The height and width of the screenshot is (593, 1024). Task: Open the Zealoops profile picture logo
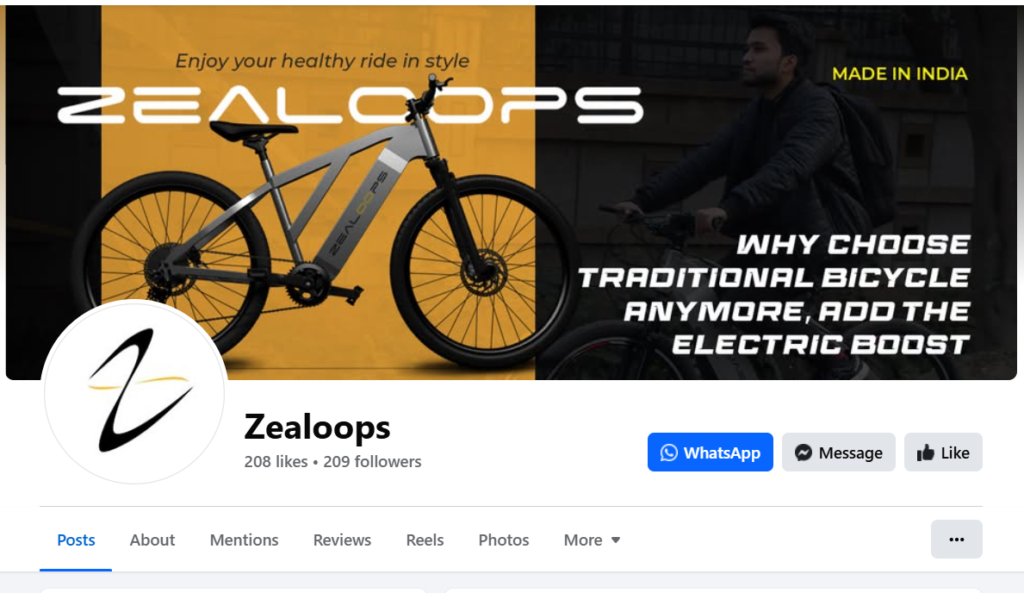point(135,391)
